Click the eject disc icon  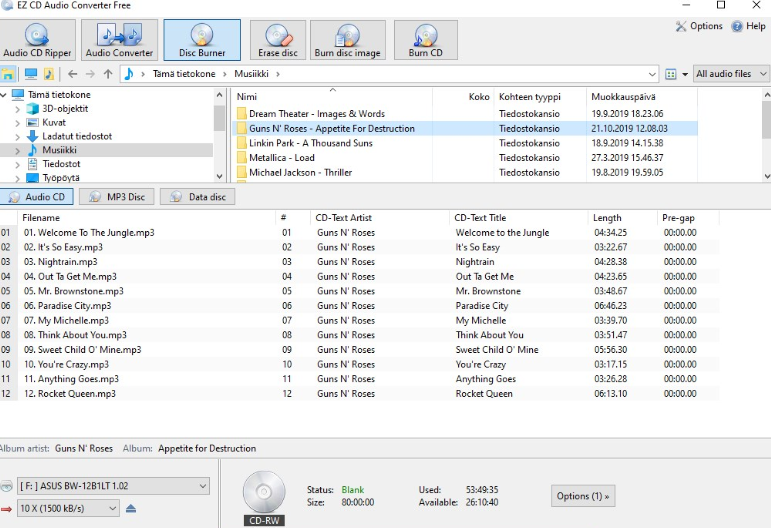click(x=131, y=508)
